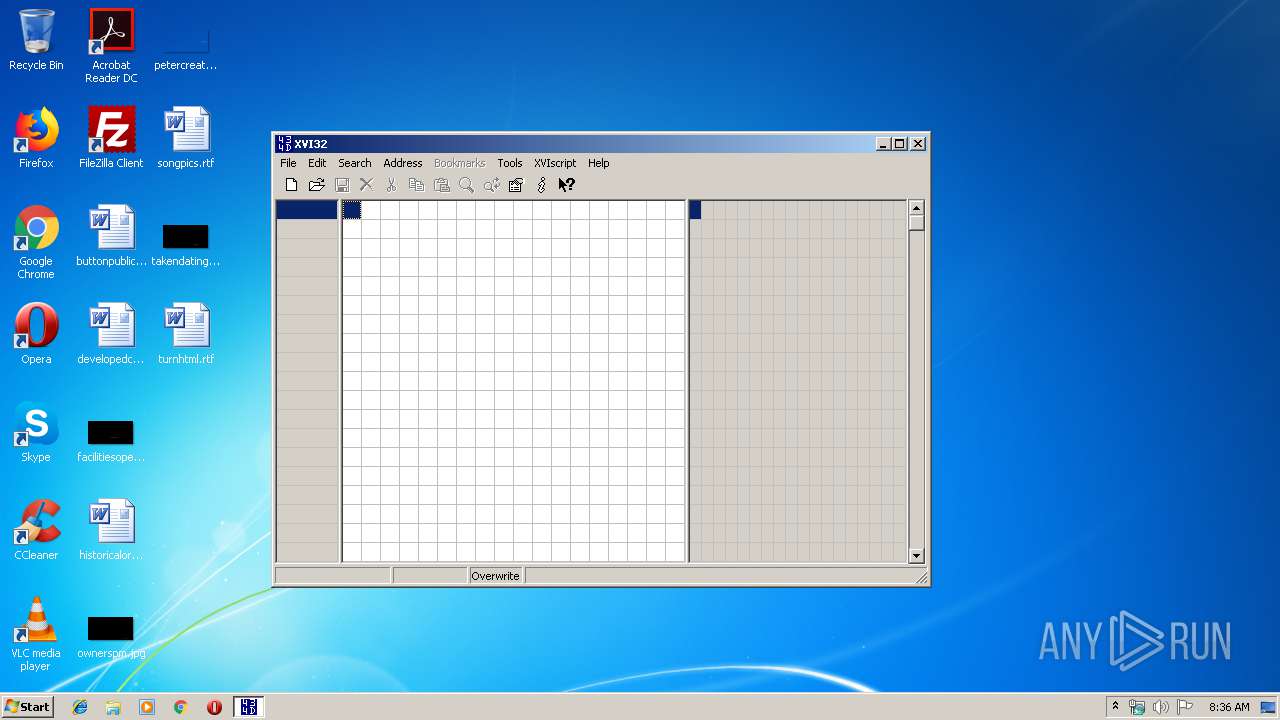
Task: Click the context help arrow-question icon
Action: 566,185
